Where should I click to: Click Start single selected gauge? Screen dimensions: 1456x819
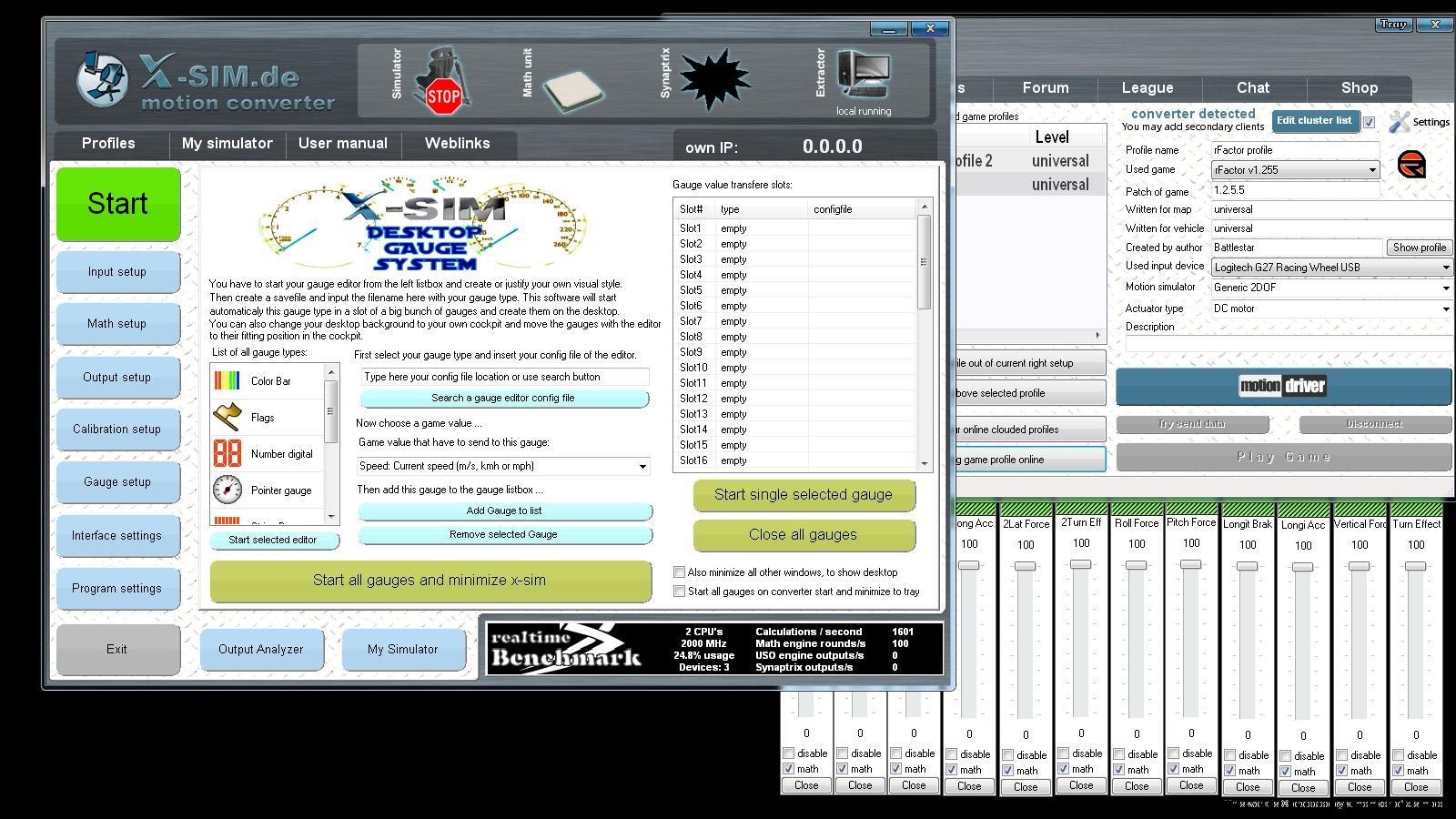click(804, 495)
